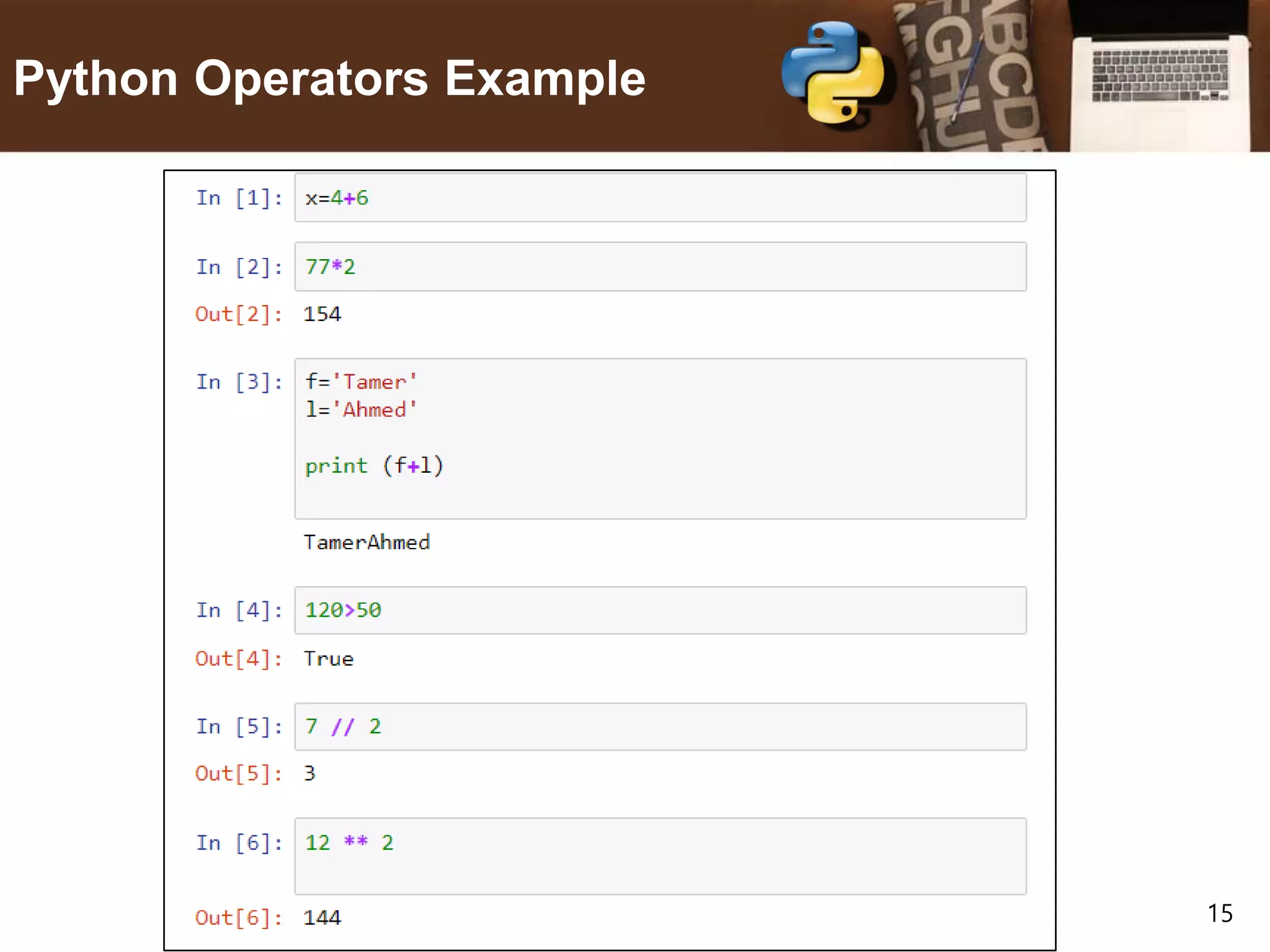Click the TamerAhmed output text
Image resolution: width=1270 pixels, height=952 pixels.
click(366, 542)
